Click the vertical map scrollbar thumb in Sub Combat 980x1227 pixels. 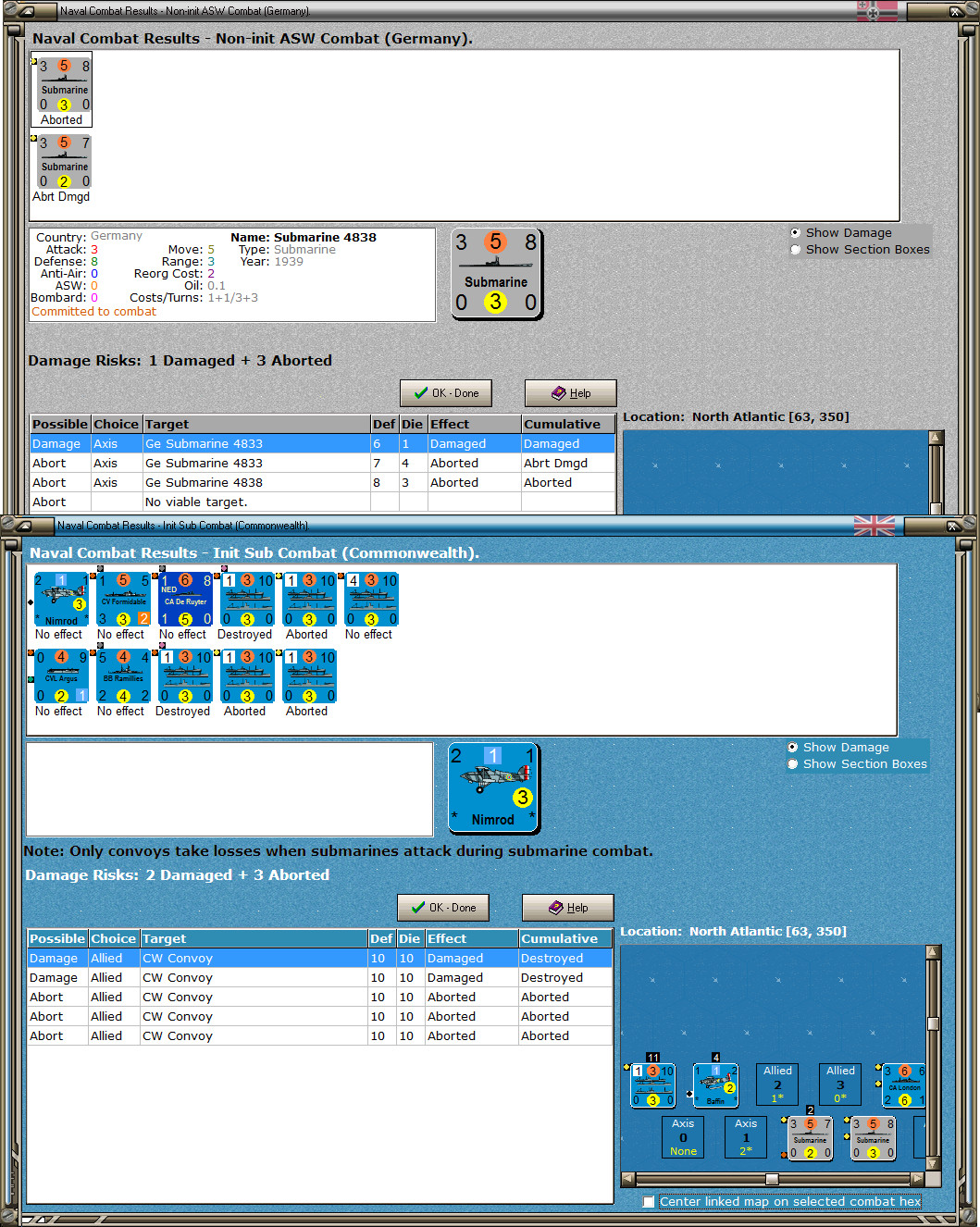pyautogui.click(x=933, y=1023)
